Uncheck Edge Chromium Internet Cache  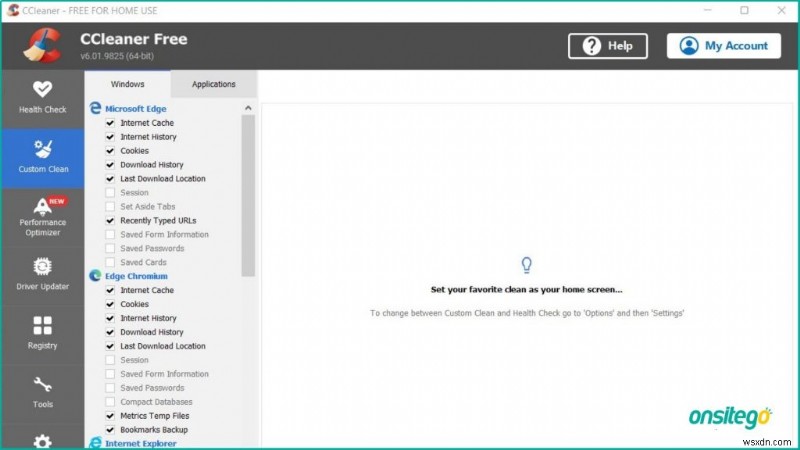pos(110,290)
